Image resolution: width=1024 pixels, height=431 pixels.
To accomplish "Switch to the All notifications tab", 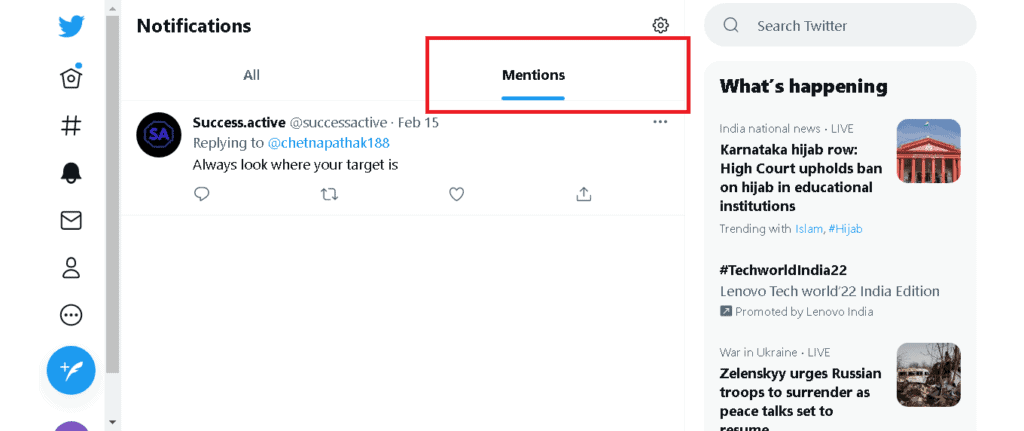I will coord(251,75).
